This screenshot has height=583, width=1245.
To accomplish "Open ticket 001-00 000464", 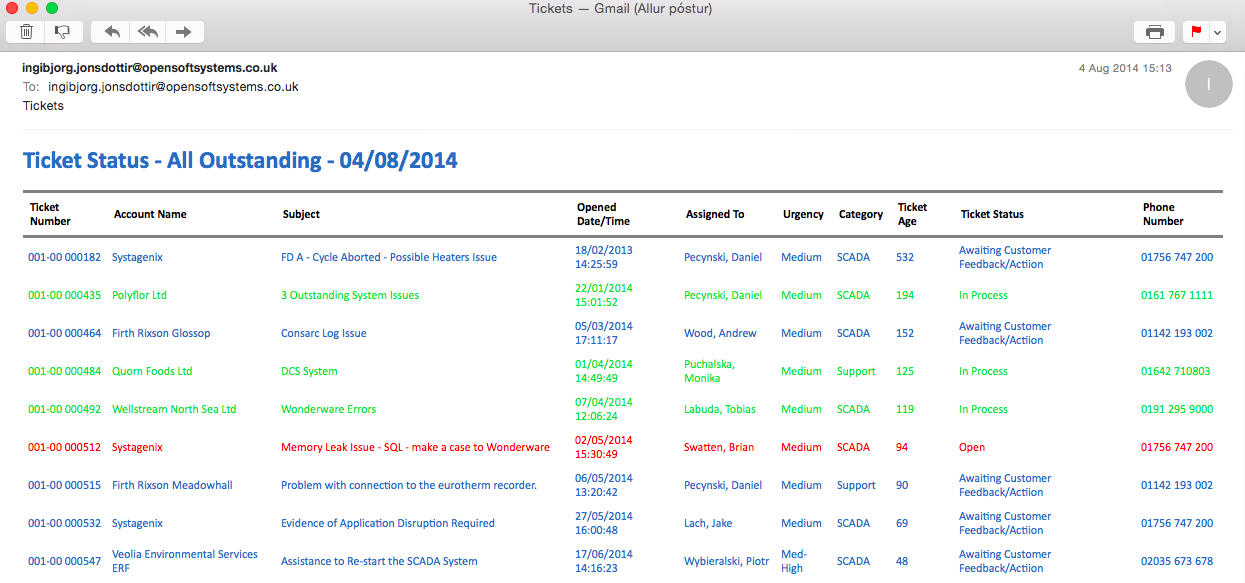I will tap(64, 333).
